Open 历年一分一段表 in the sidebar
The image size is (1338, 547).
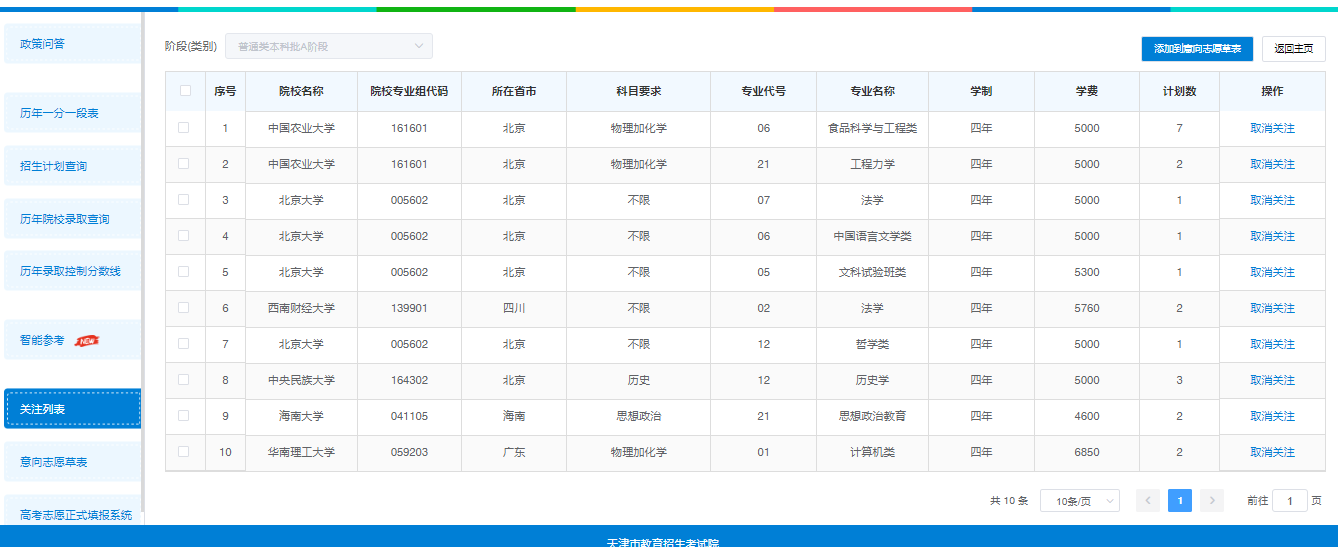click(72, 113)
